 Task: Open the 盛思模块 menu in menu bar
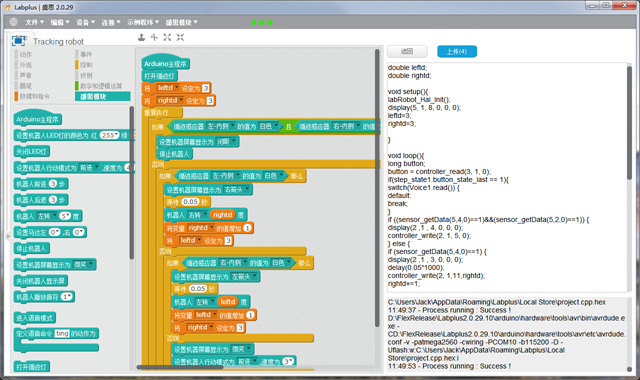pyautogui.click(x=181, y=22)
